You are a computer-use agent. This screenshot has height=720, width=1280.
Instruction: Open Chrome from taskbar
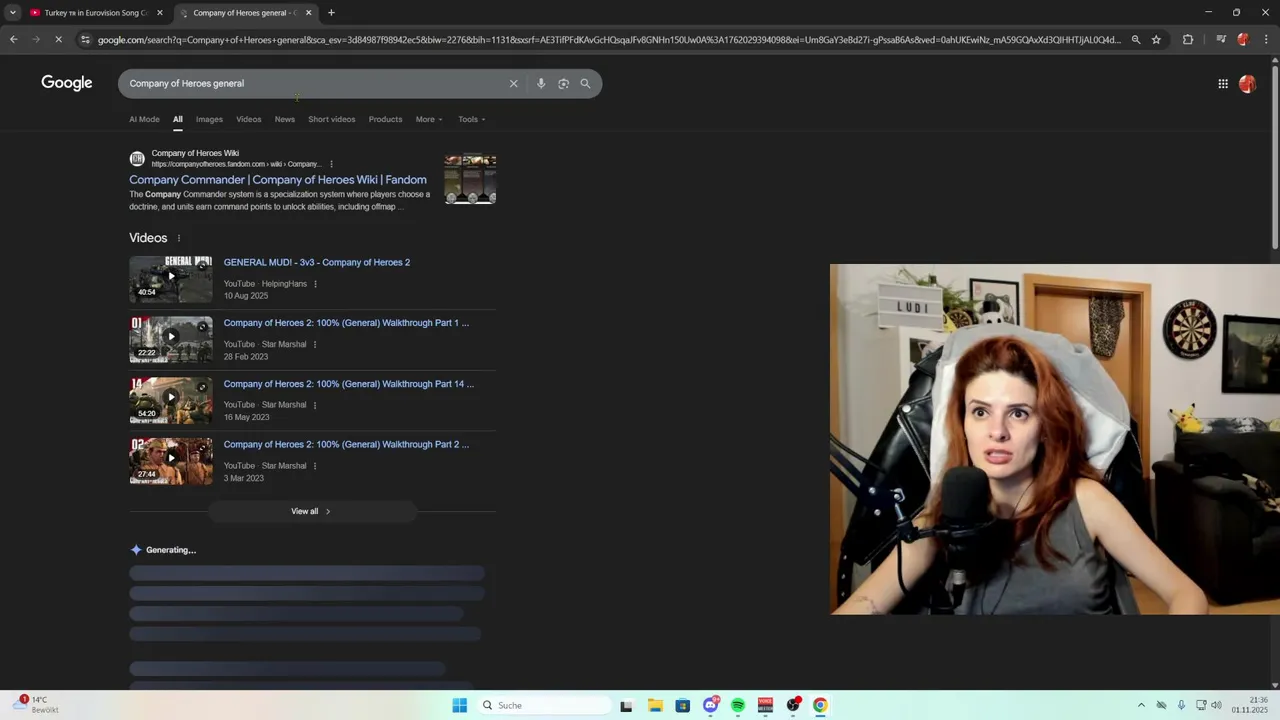pos(820,705)
